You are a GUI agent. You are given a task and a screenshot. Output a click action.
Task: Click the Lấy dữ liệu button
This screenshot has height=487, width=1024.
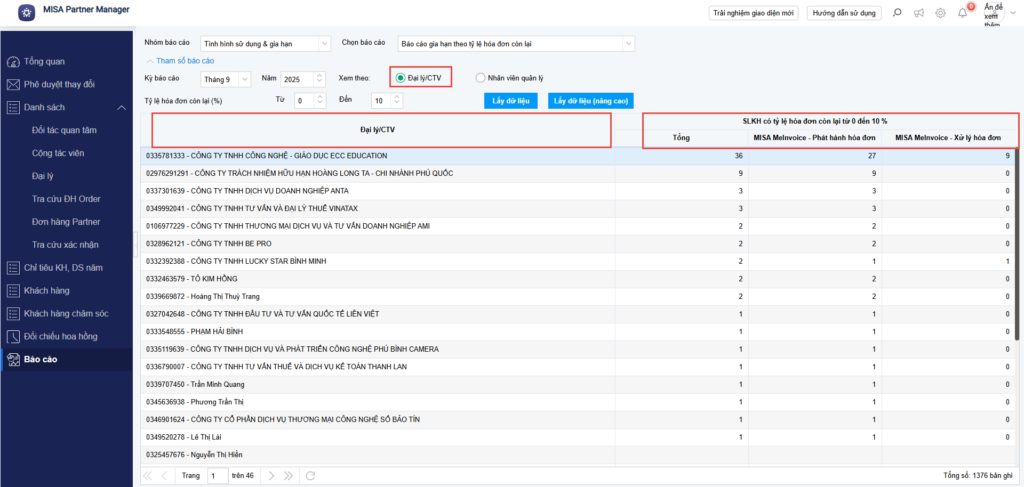coord(511,101)
